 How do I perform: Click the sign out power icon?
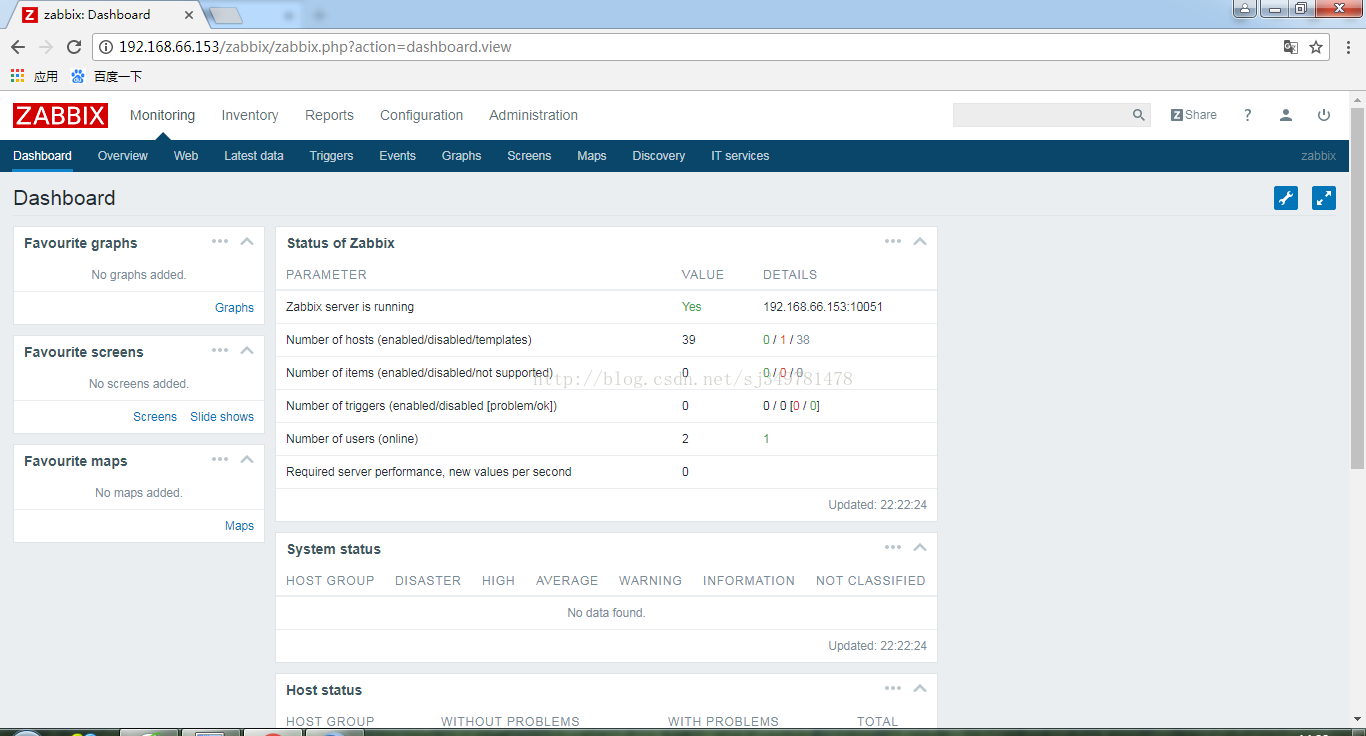click(1324, 115)
